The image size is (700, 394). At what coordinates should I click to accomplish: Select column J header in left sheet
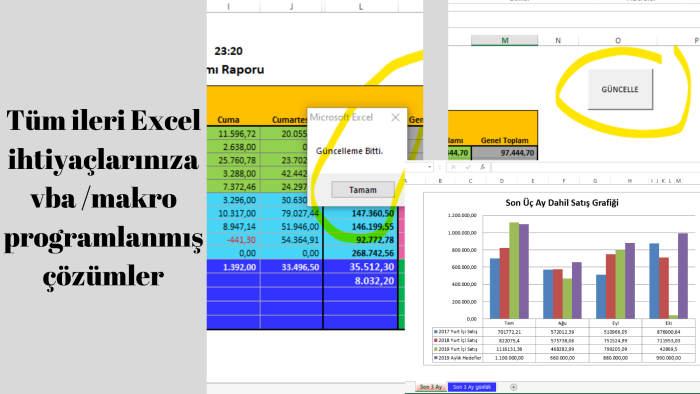tap(292, 6)
